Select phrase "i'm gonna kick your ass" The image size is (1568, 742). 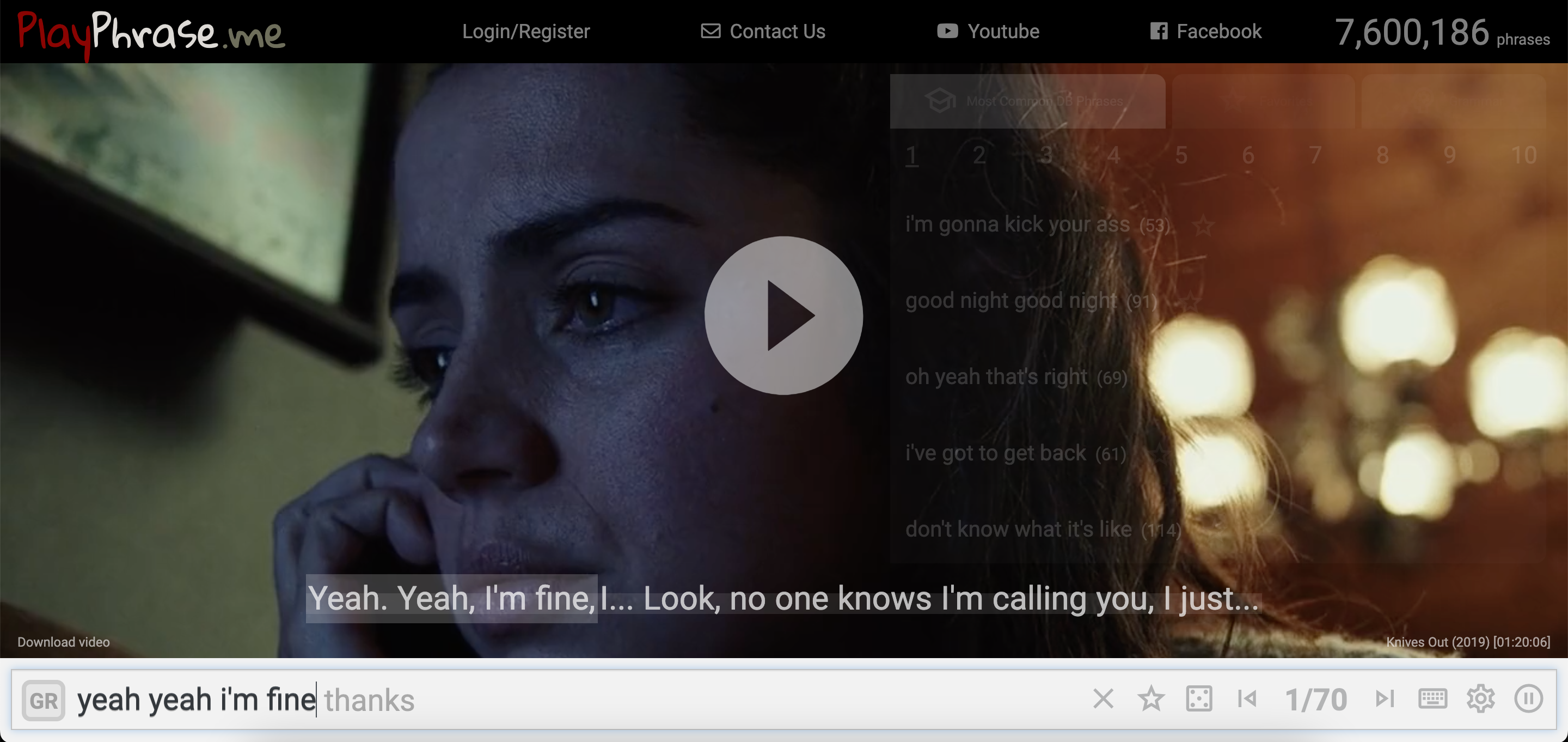click(1017, 224)
